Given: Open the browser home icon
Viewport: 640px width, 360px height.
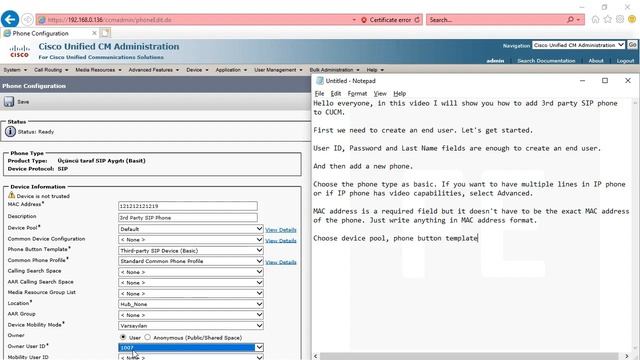Looking at the screenshot, I should tap(595, 19).
